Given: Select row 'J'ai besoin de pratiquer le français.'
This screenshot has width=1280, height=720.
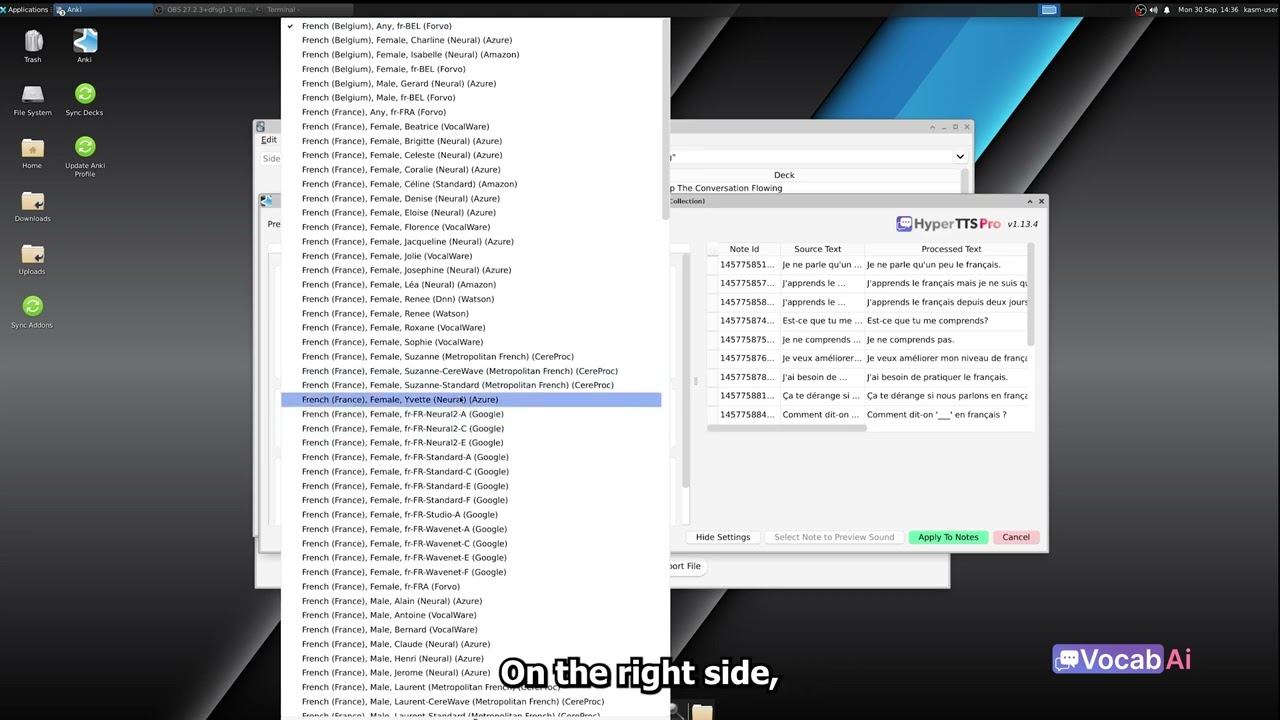Looking at the screenshot, I should 868,377.
